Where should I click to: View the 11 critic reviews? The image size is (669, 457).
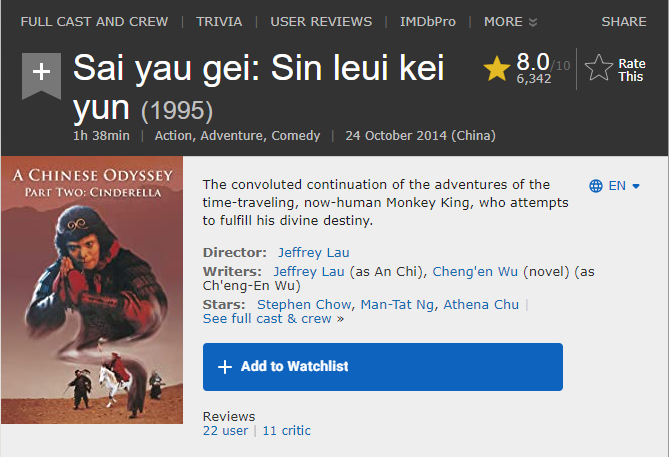(x=287, y=430)
